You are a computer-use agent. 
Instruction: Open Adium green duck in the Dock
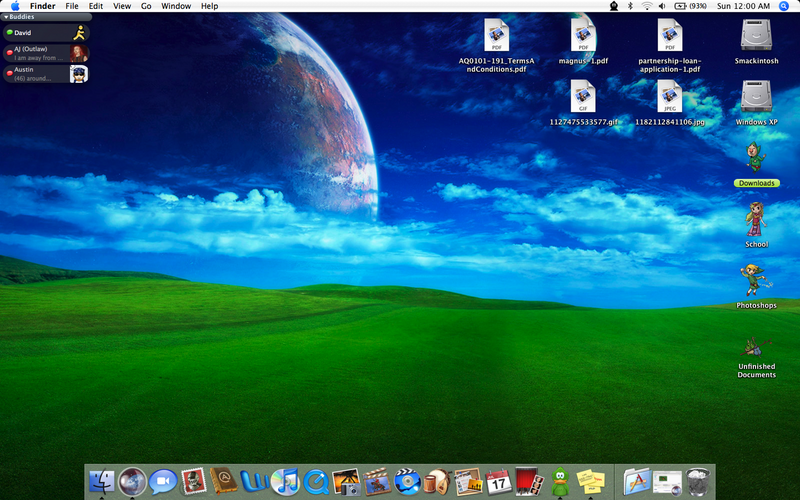point(560,482)
